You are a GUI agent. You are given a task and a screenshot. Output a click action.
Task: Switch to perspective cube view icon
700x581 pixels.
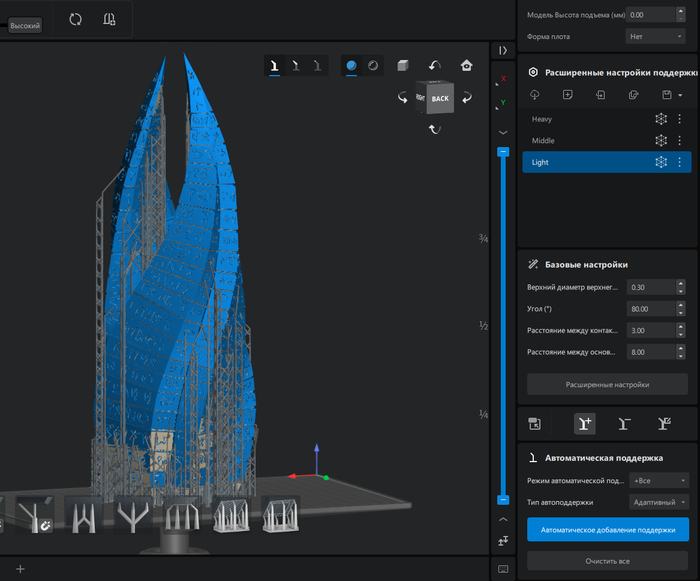(x=402, y=66)
